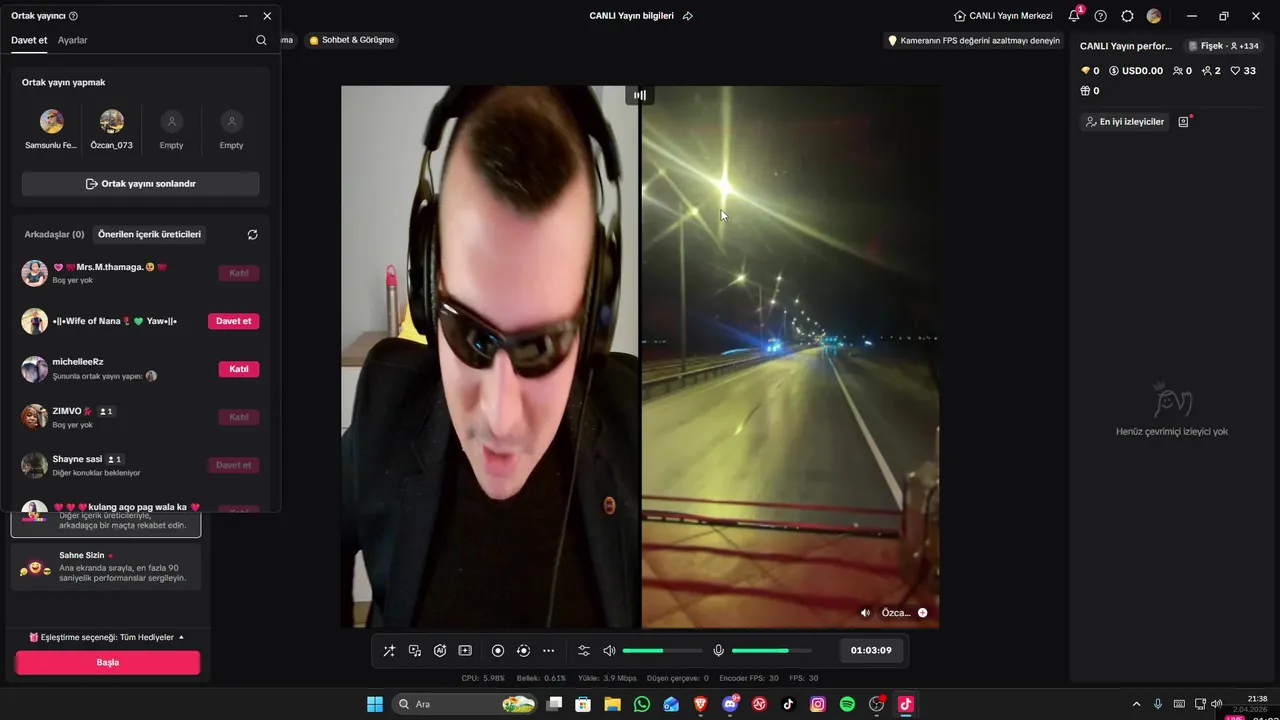The image size is (1280, 720).
Task: Switch to the Ayarlar tab
Action: tap(73, 40)
